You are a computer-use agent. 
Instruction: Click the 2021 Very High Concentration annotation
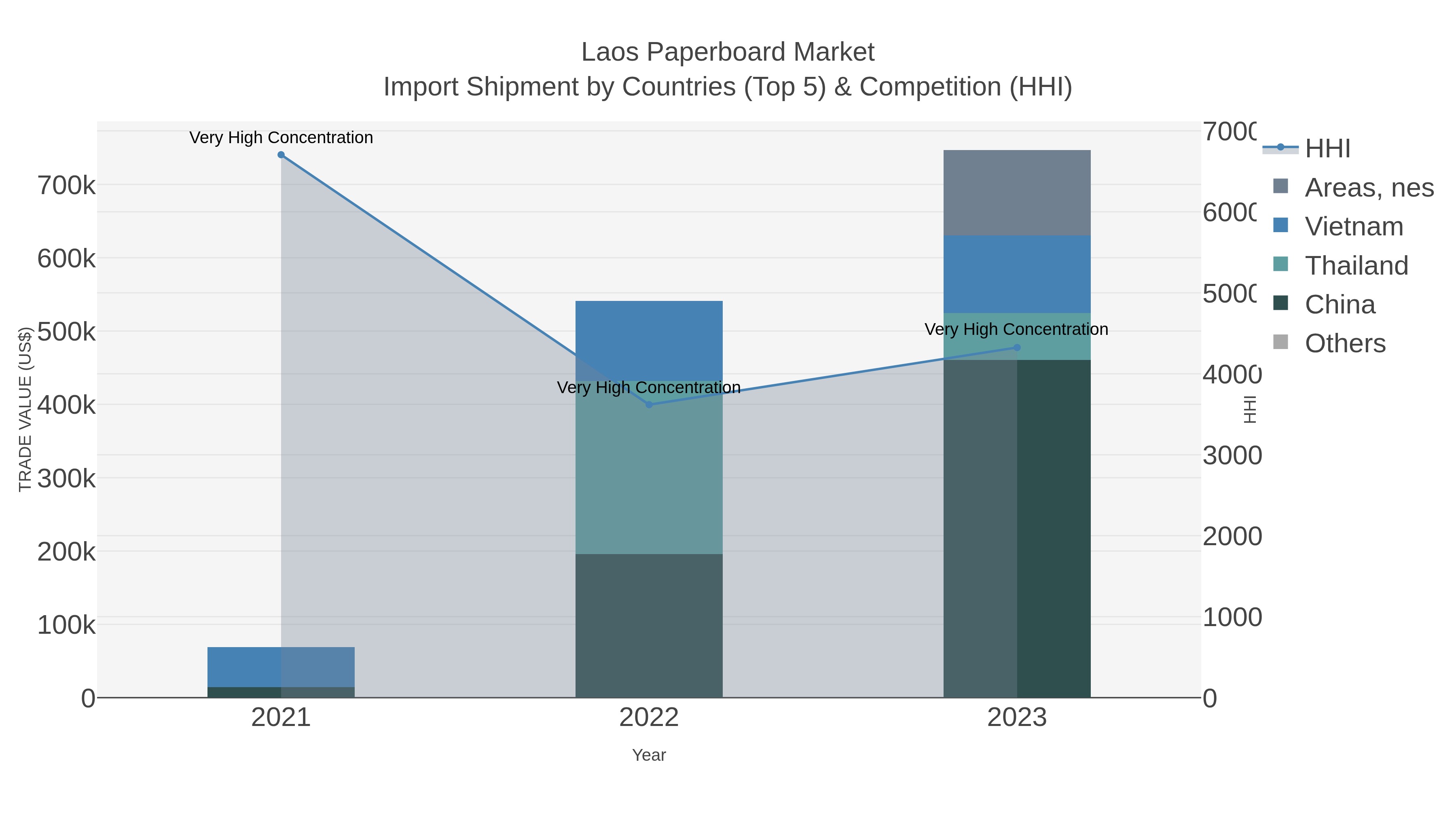281,138
